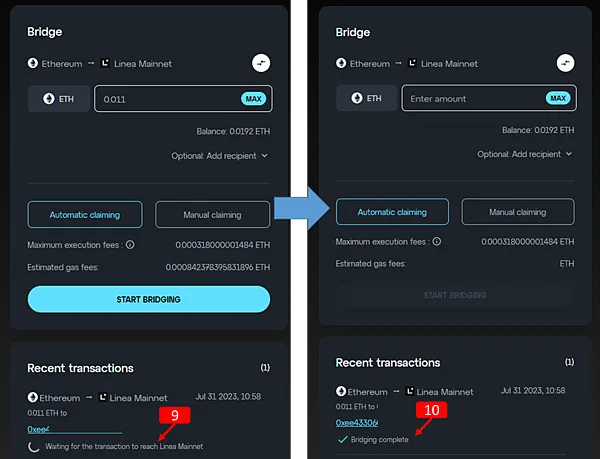Expand Optional Add recipient in right panel
600x459 pixels.
point(525,154)
